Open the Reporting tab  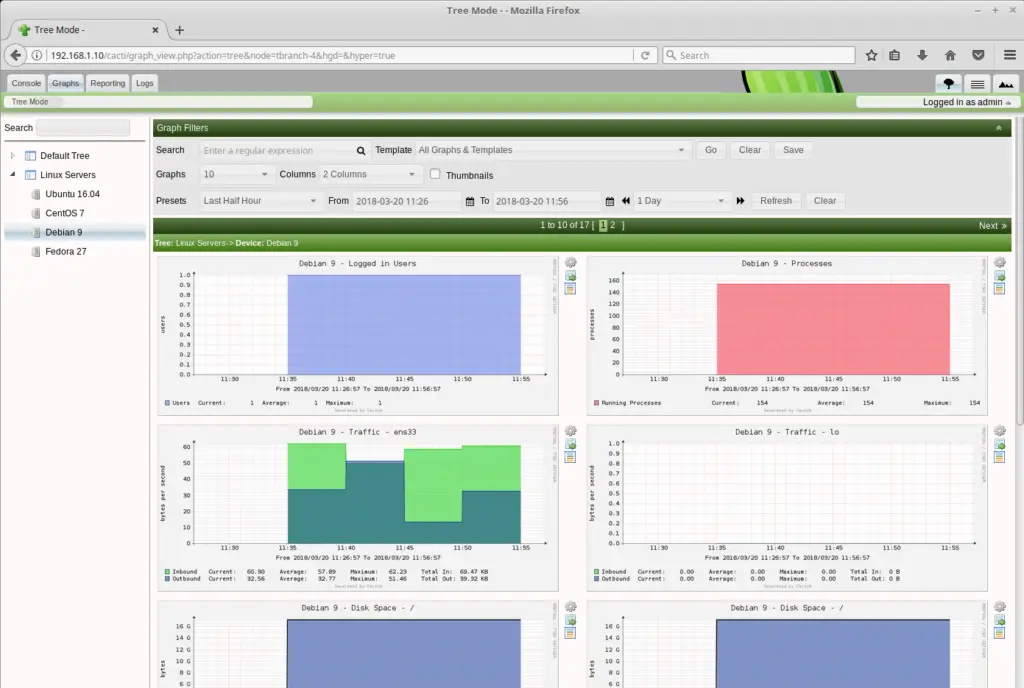pos(108,83)
